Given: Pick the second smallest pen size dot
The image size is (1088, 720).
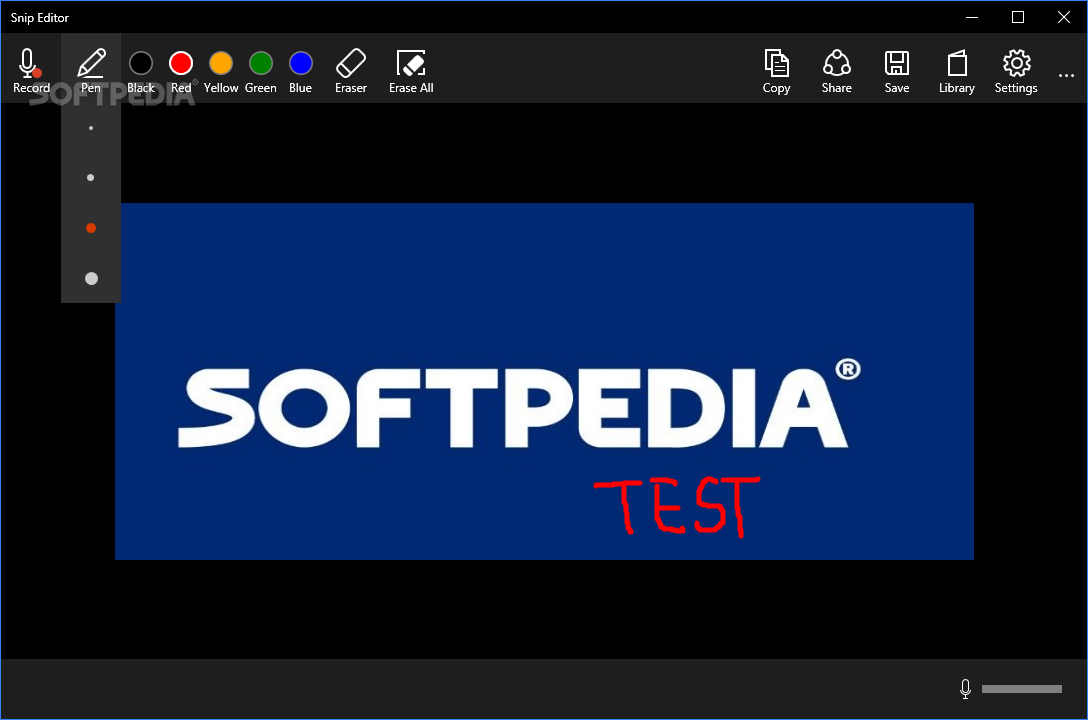Looking at the screenshot, I should (x=91, y=178).
